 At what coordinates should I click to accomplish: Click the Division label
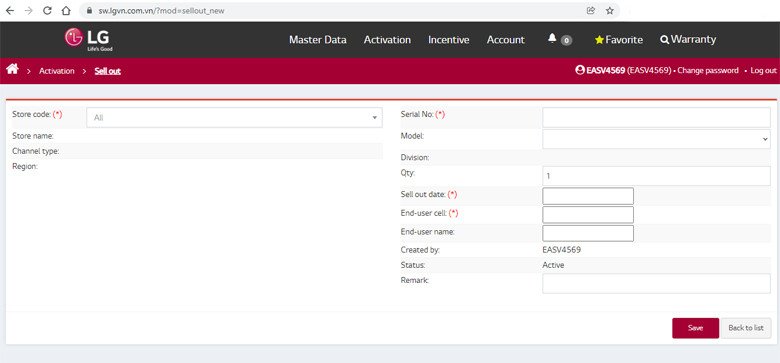click(415, 158)
